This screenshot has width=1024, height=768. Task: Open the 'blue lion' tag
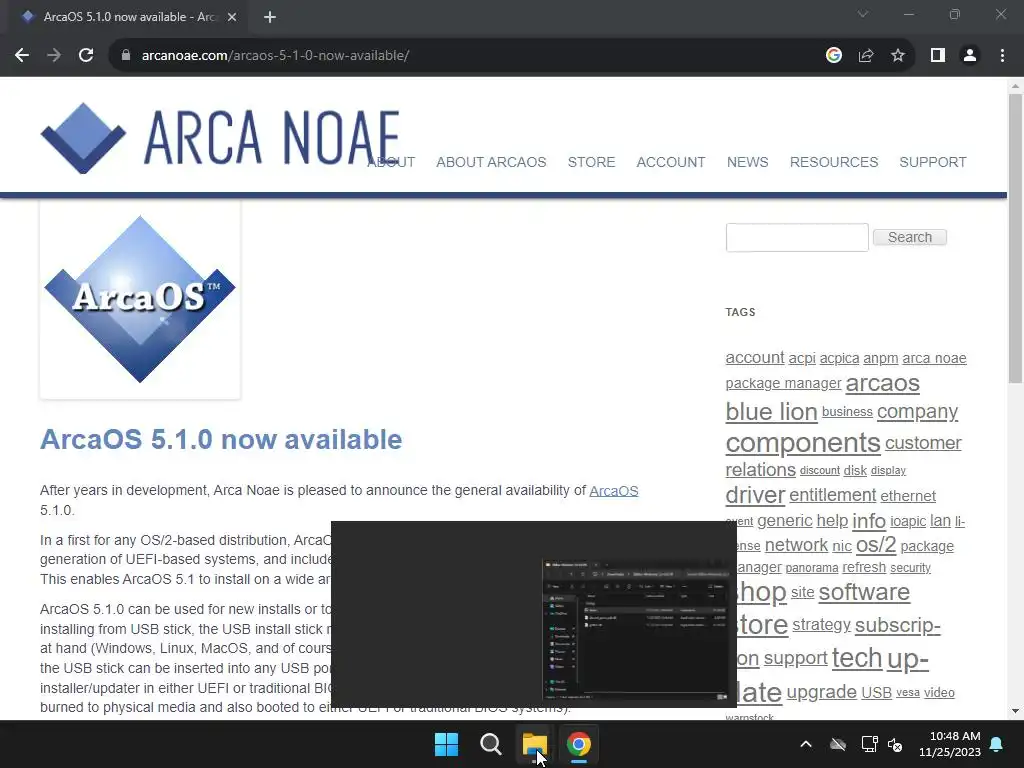pyautogui.click(x=771, y=411)
